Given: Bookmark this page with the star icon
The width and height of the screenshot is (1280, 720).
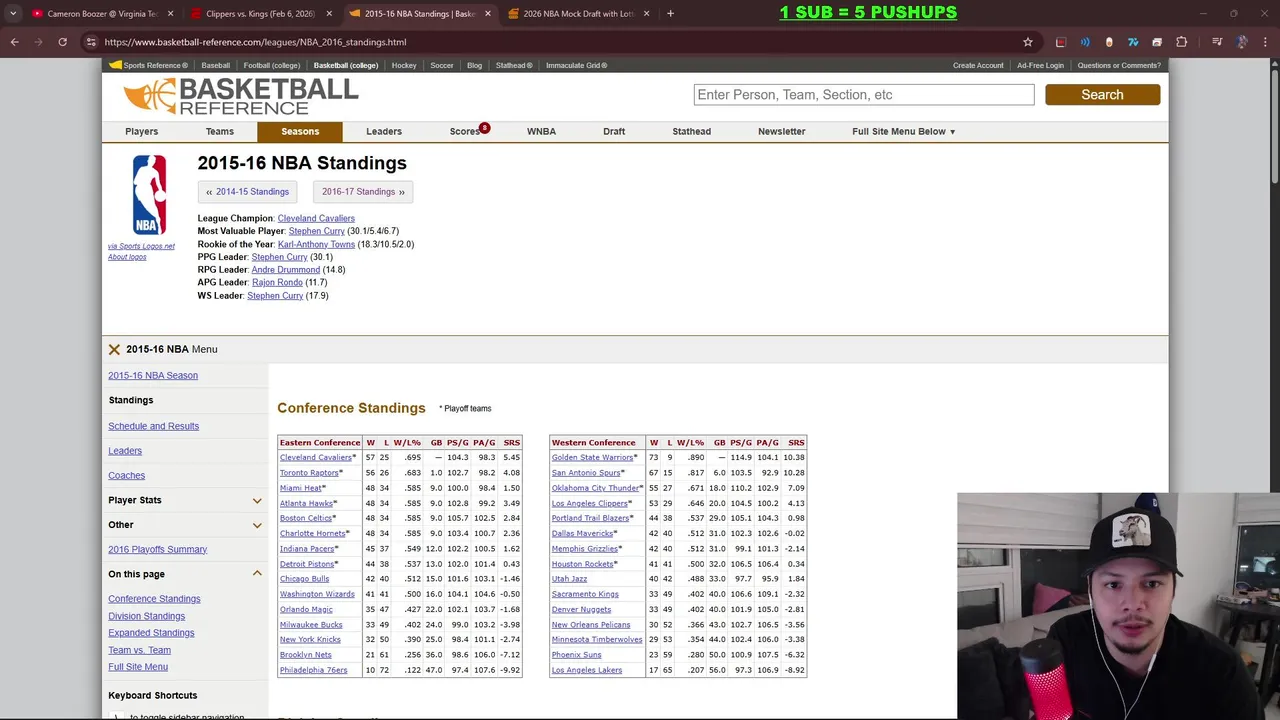Looking at the screenshot, I should click(1027, 42).
